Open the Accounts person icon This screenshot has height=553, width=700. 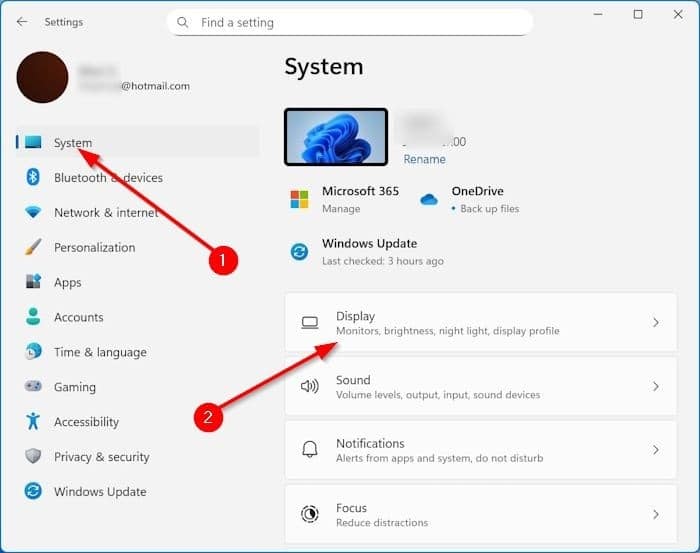pos(33,317)
